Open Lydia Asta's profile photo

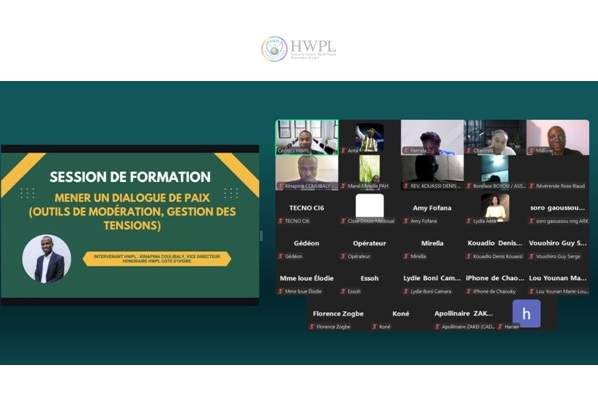coord(495,207)
